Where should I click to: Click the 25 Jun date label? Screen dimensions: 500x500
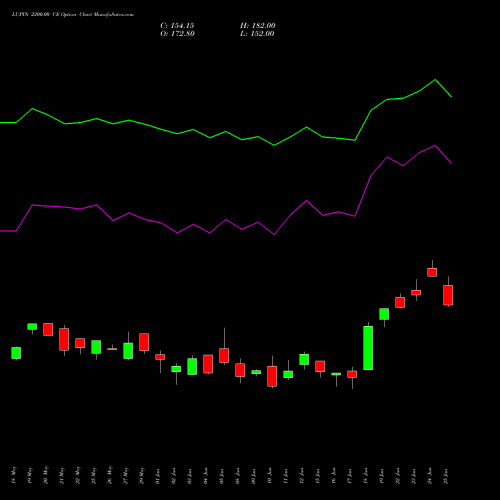point(446,476)
